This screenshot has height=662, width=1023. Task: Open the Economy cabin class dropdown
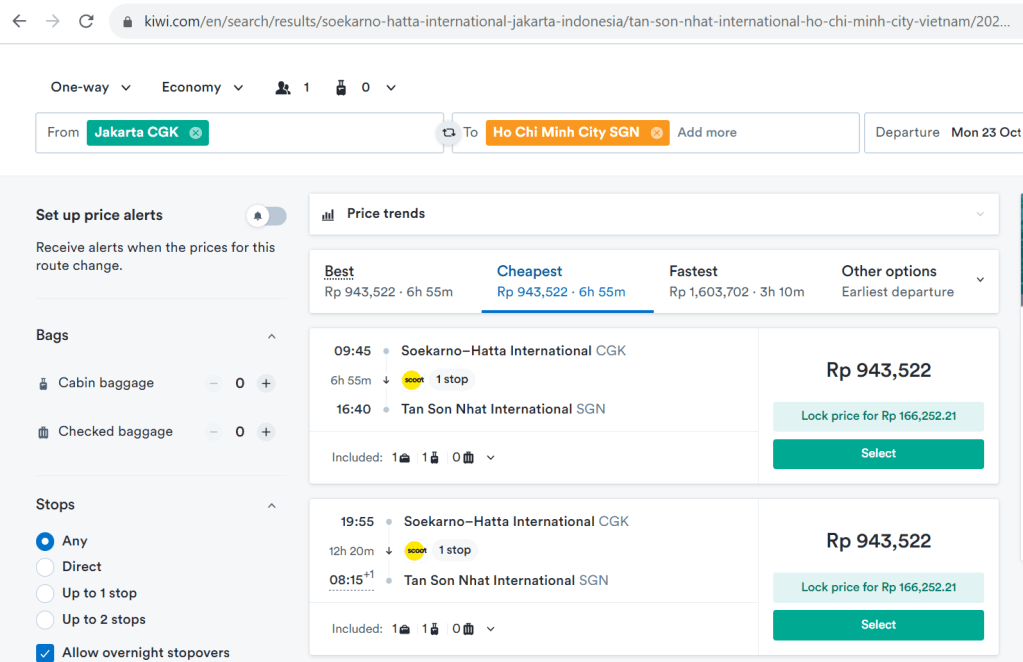pos(202,88)
